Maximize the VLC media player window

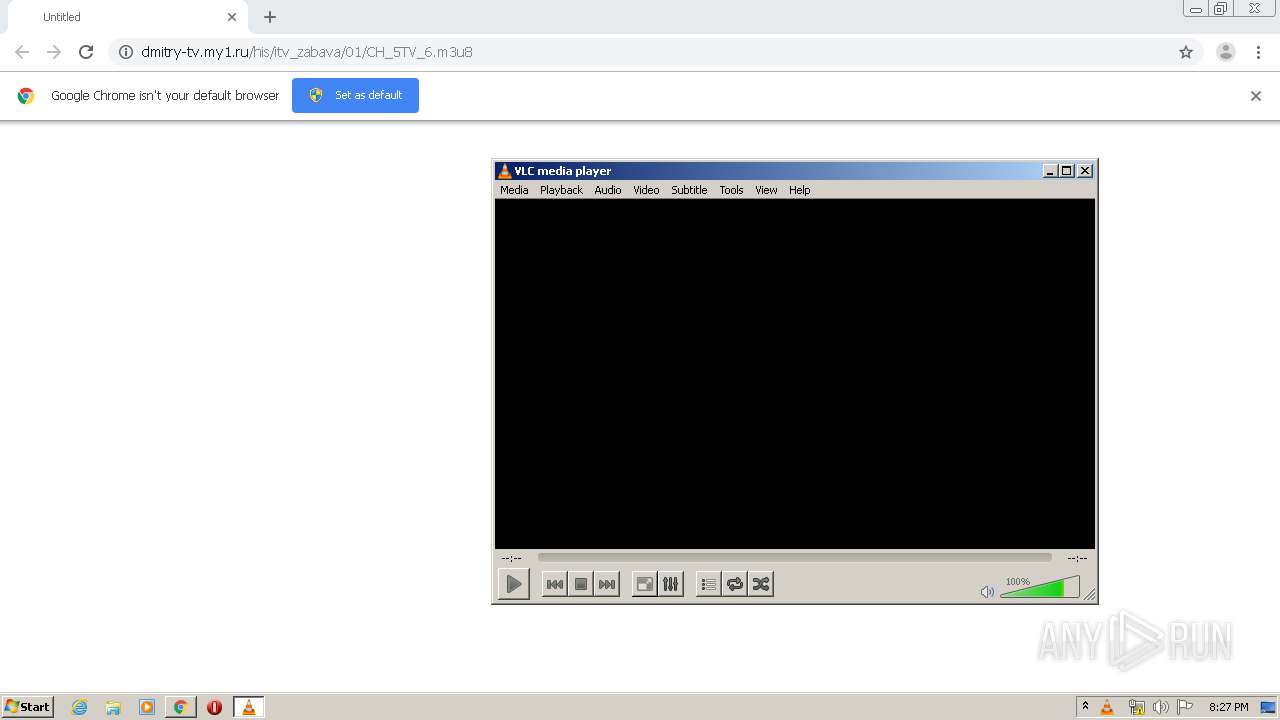pyautogui.click(x=1066, y=171)
